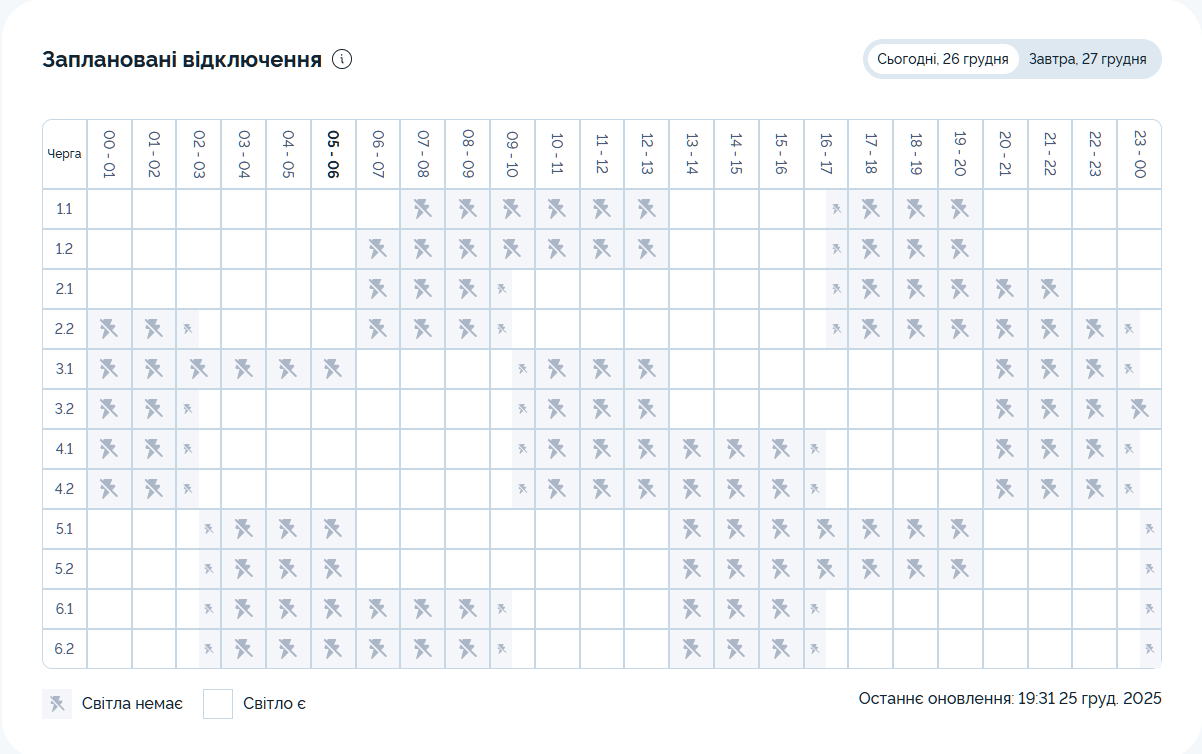
Task: Click outage icon for queue 3.2 at 23-00
Action: point(1139,409)
